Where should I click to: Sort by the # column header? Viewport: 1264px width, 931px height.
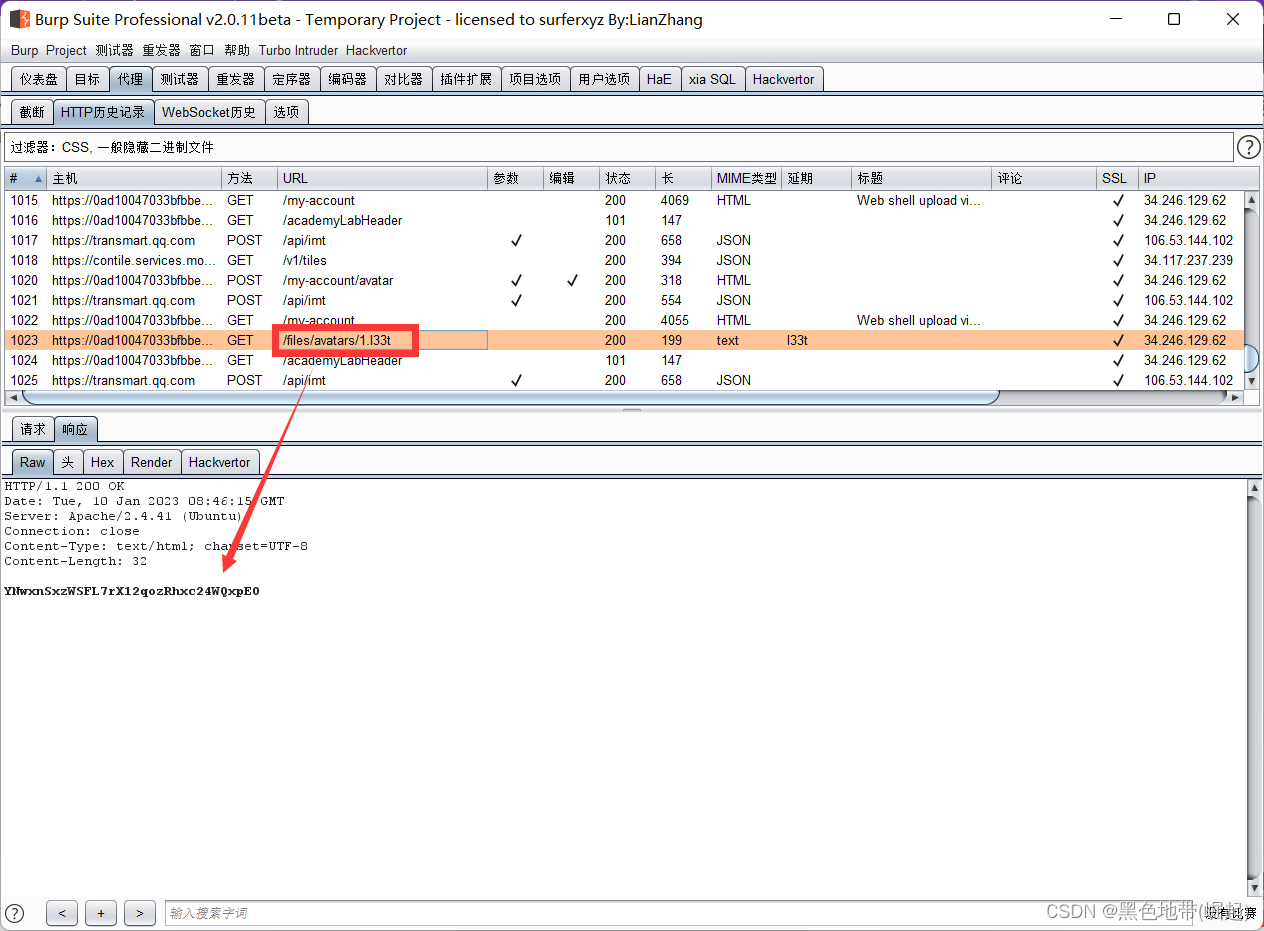coord(25,178)
